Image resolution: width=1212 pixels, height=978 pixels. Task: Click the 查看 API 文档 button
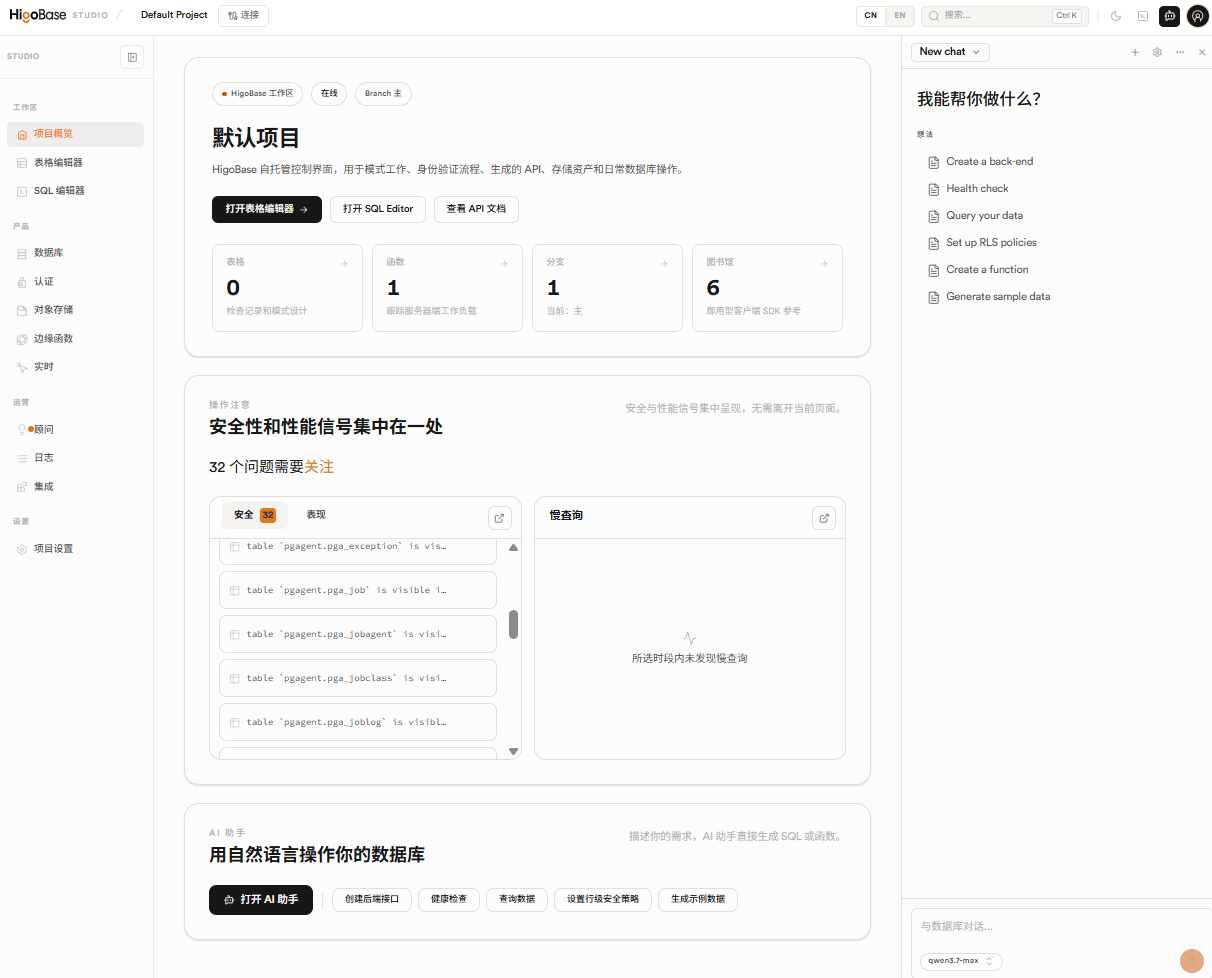tap(476, 209)
